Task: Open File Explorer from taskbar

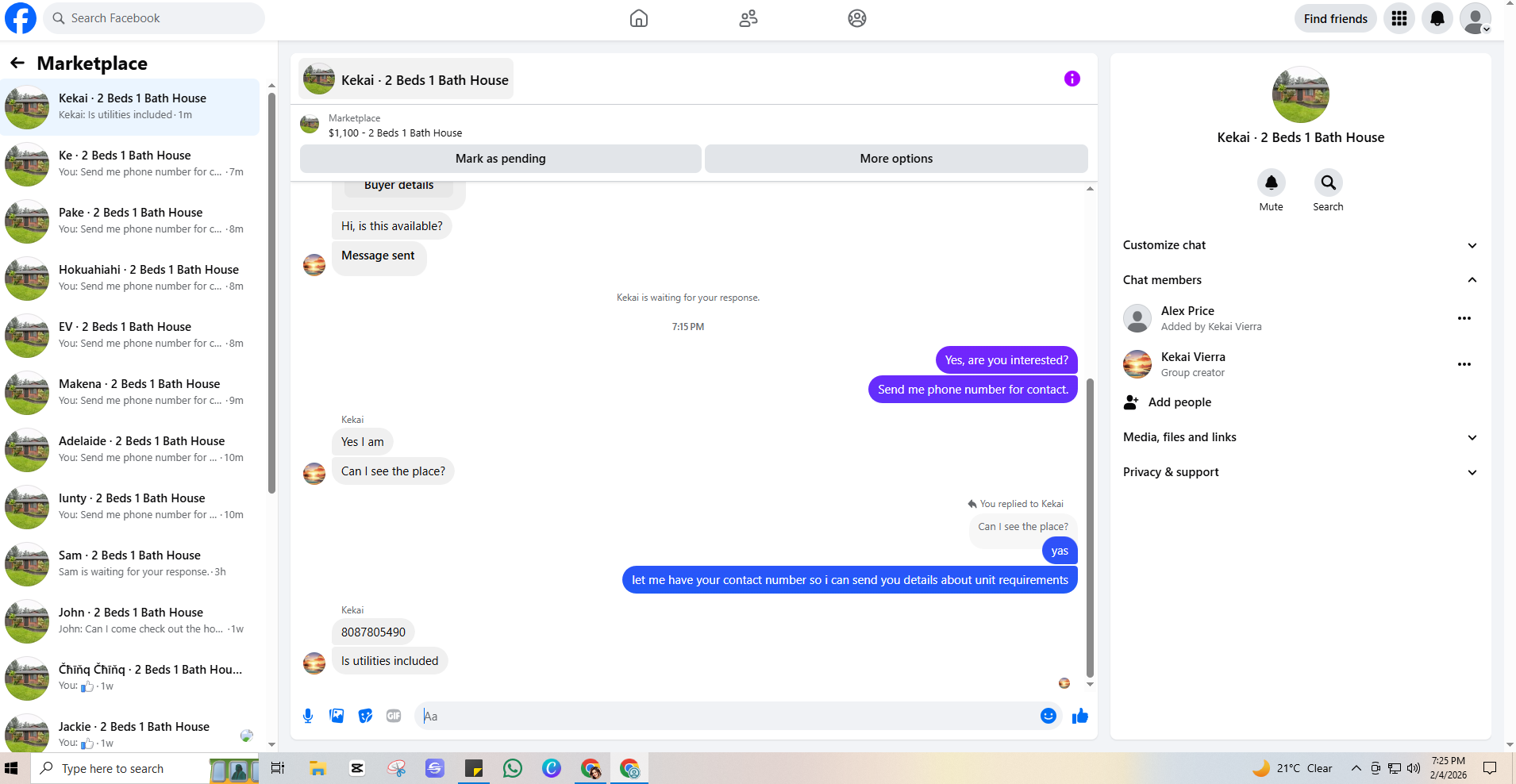Action: [x=318, y=768]
